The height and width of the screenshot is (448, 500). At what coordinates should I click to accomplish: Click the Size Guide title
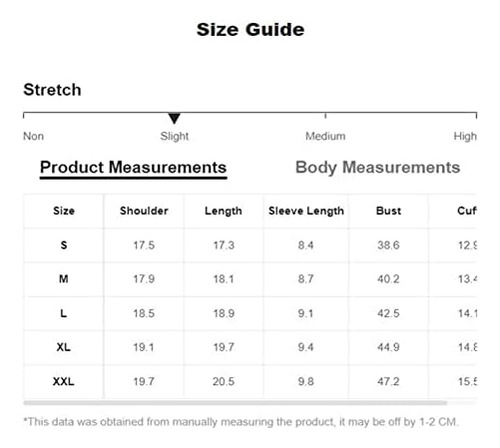pyautogui.click(x=250, y=30)
